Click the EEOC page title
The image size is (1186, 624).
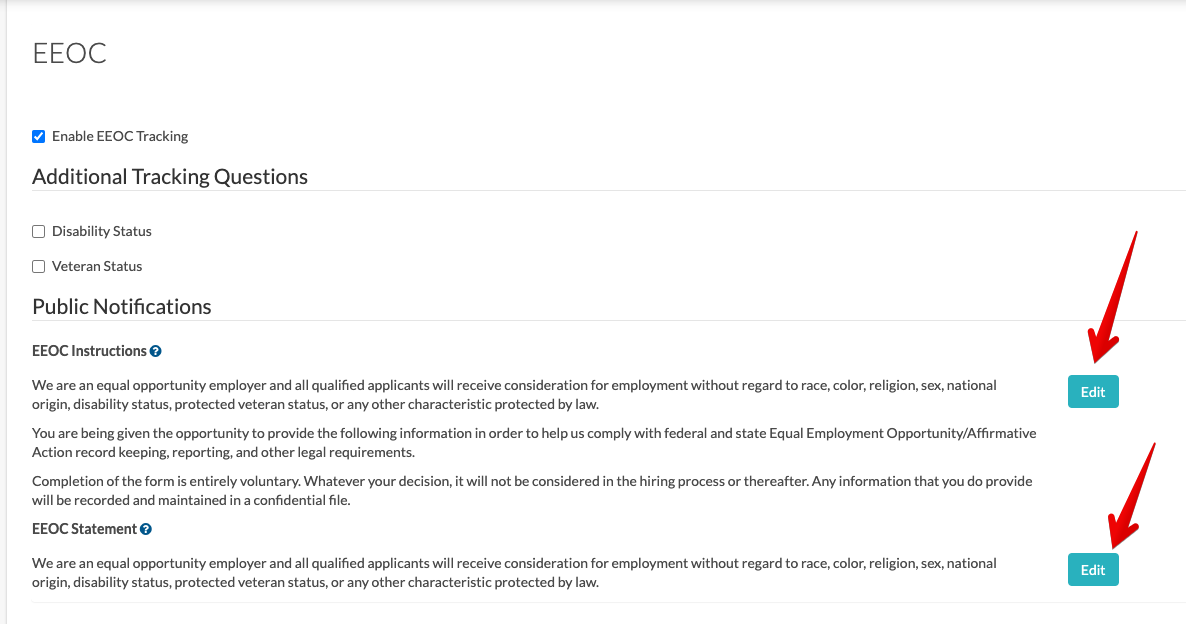coord(69,53)
